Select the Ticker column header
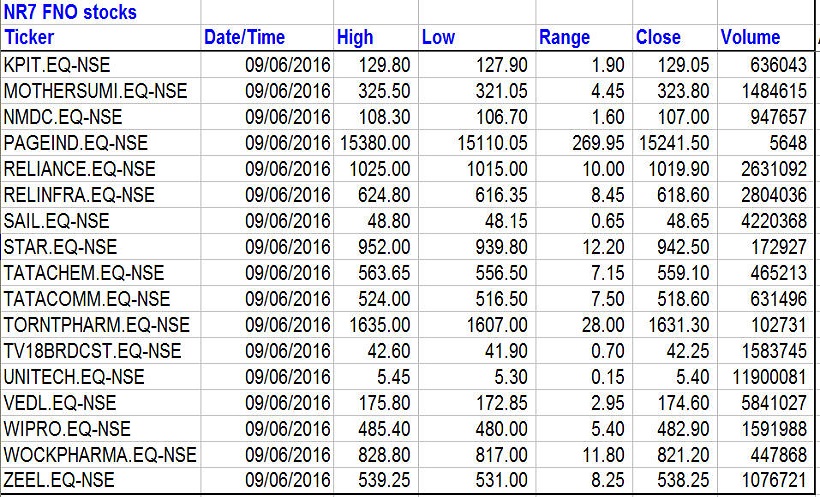This screenshot has height=497, width=820. [x=30, y=38]
